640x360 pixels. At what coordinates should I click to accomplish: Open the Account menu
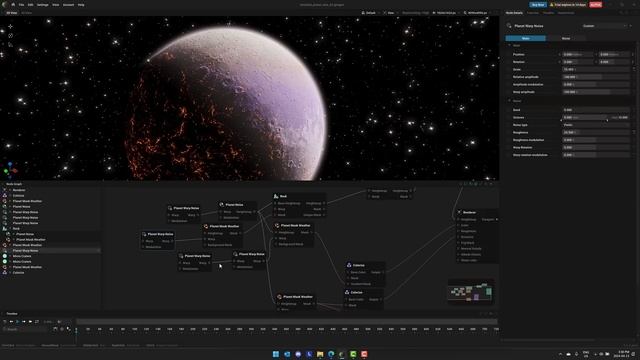pyautogui.click(x=69, y=5)
